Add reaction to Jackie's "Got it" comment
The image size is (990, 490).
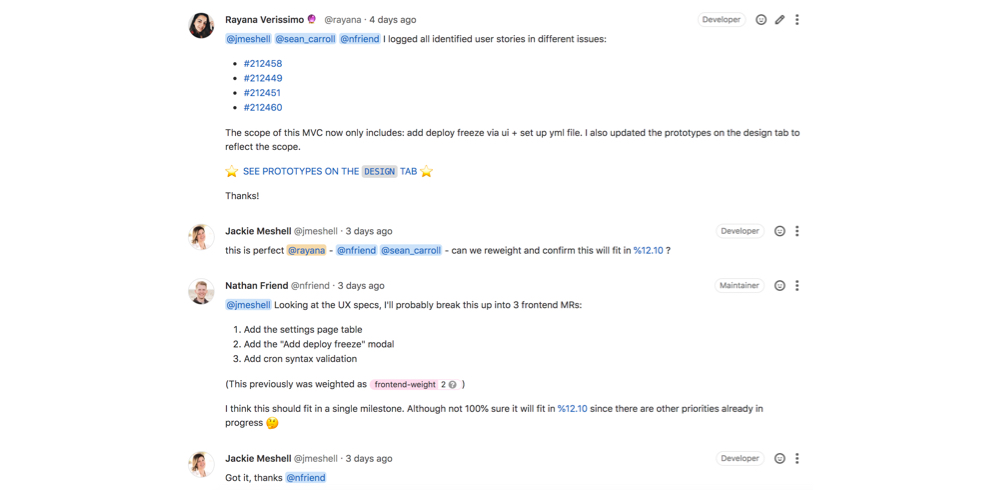point(780,458)
